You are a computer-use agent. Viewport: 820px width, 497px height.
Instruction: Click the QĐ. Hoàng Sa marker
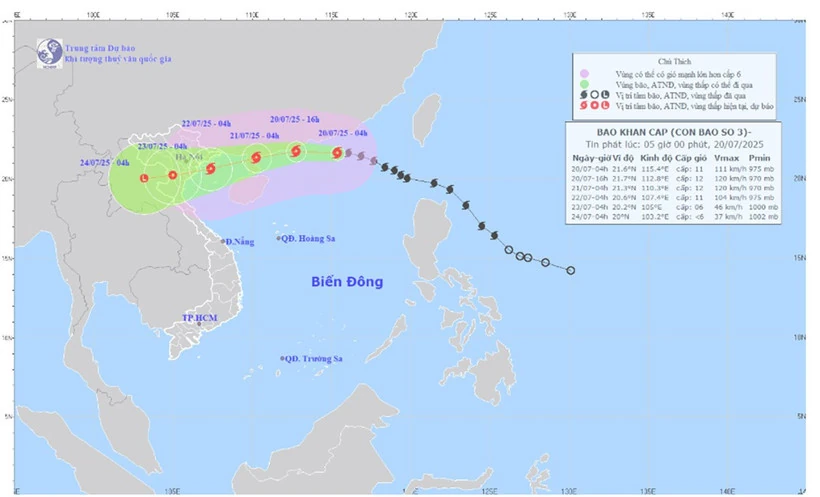pos(279,238)
